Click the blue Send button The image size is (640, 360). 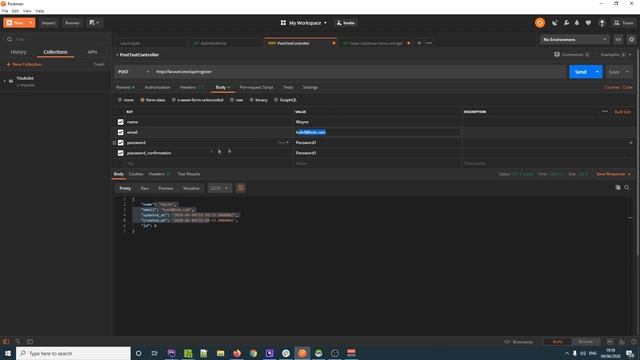(580, 72)
